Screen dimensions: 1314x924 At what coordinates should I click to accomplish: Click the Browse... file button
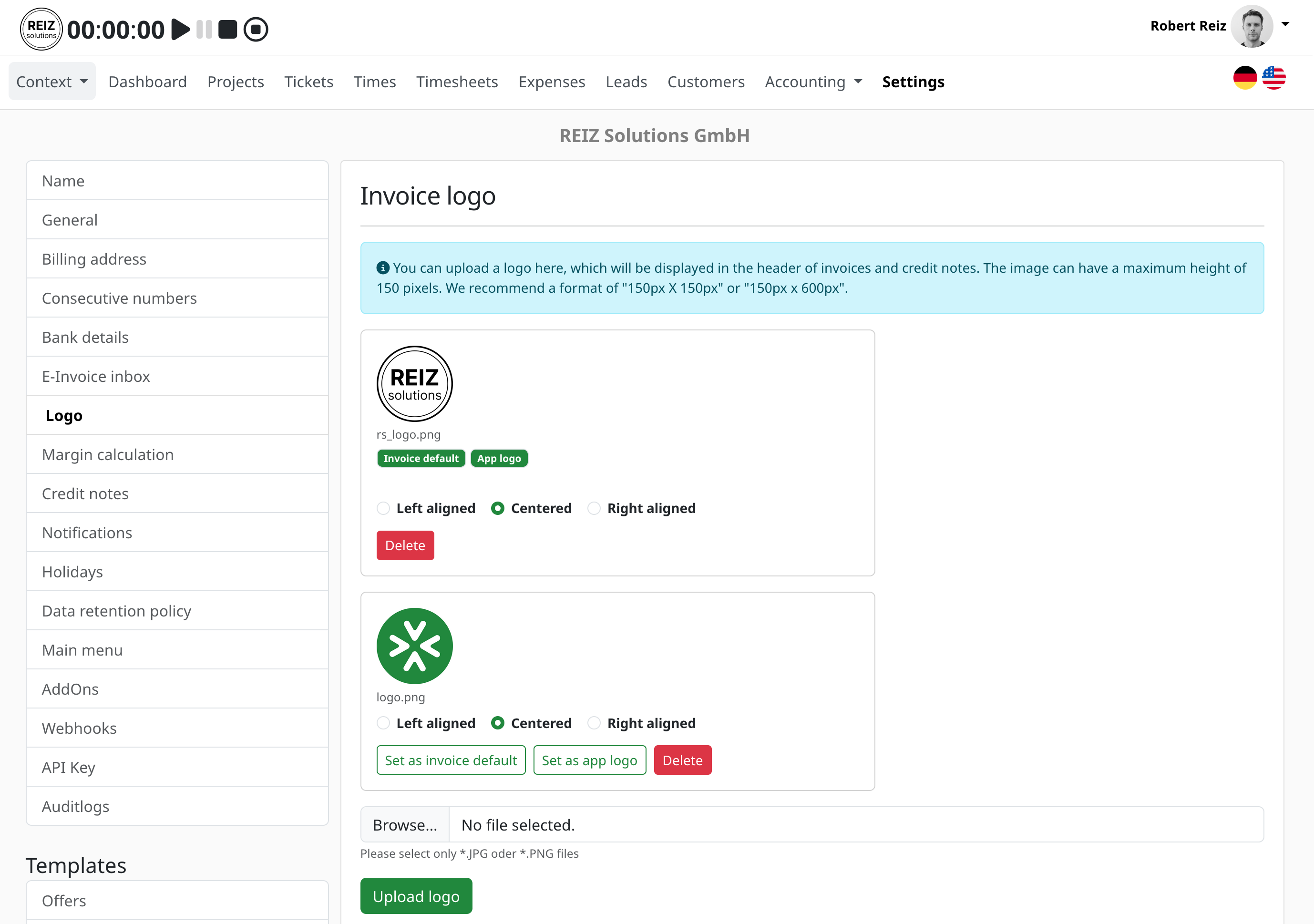click(x=405, y=825)
